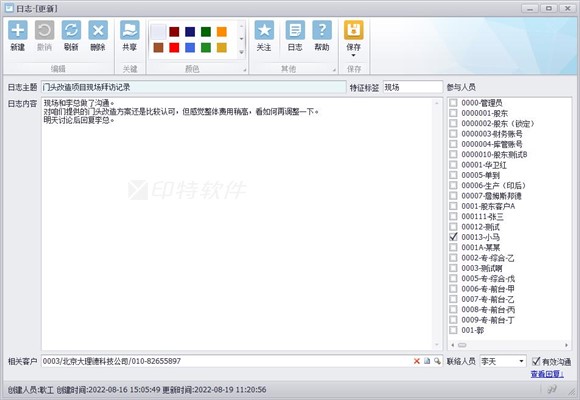Toggle the 有效沟通 checkbox
This screenshot has width=580, height=400.
[x=536, y=361]
